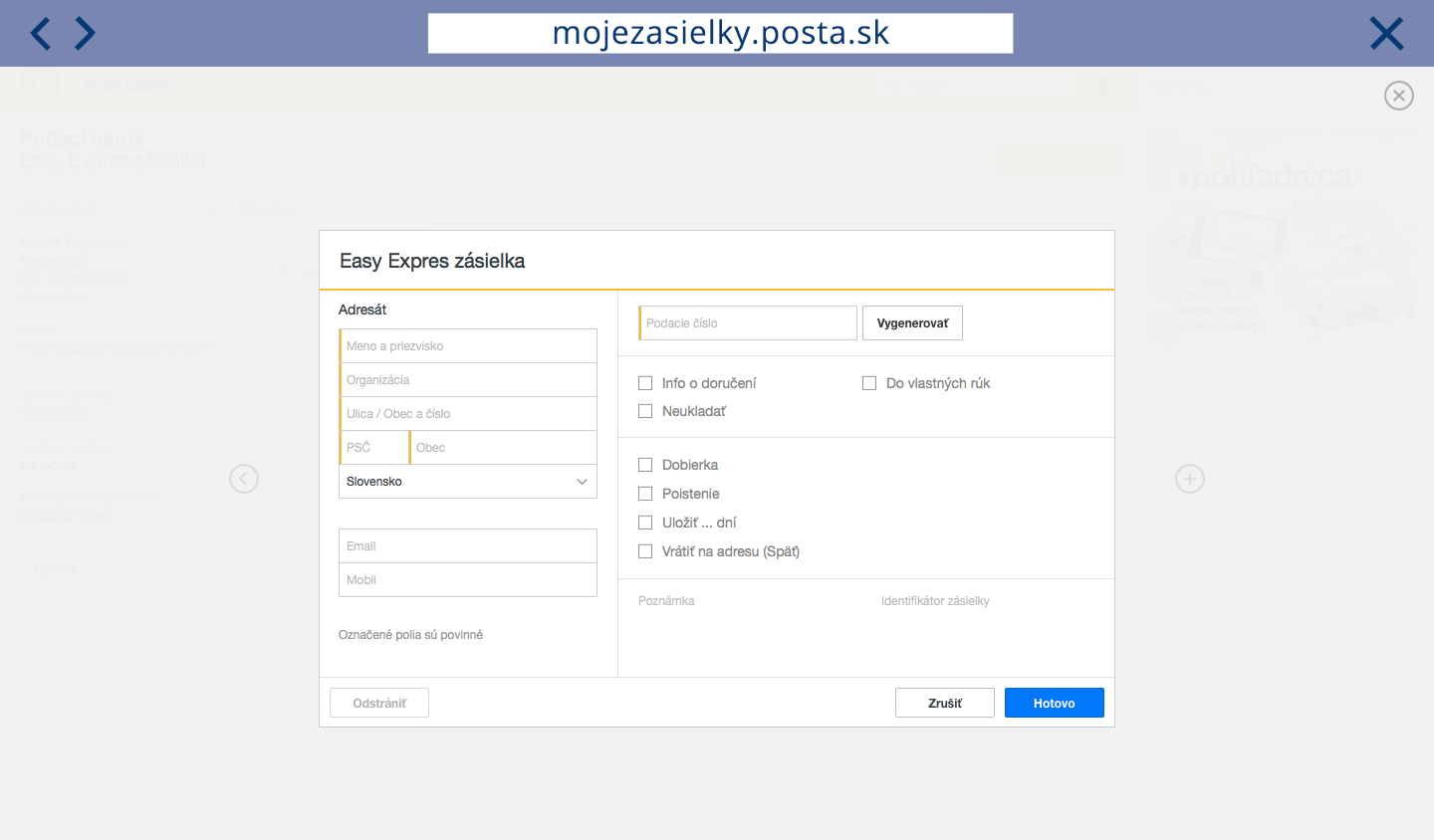Check the Neukladať option
Viewport: 1434px width, 840px height.
coord(645,411)
